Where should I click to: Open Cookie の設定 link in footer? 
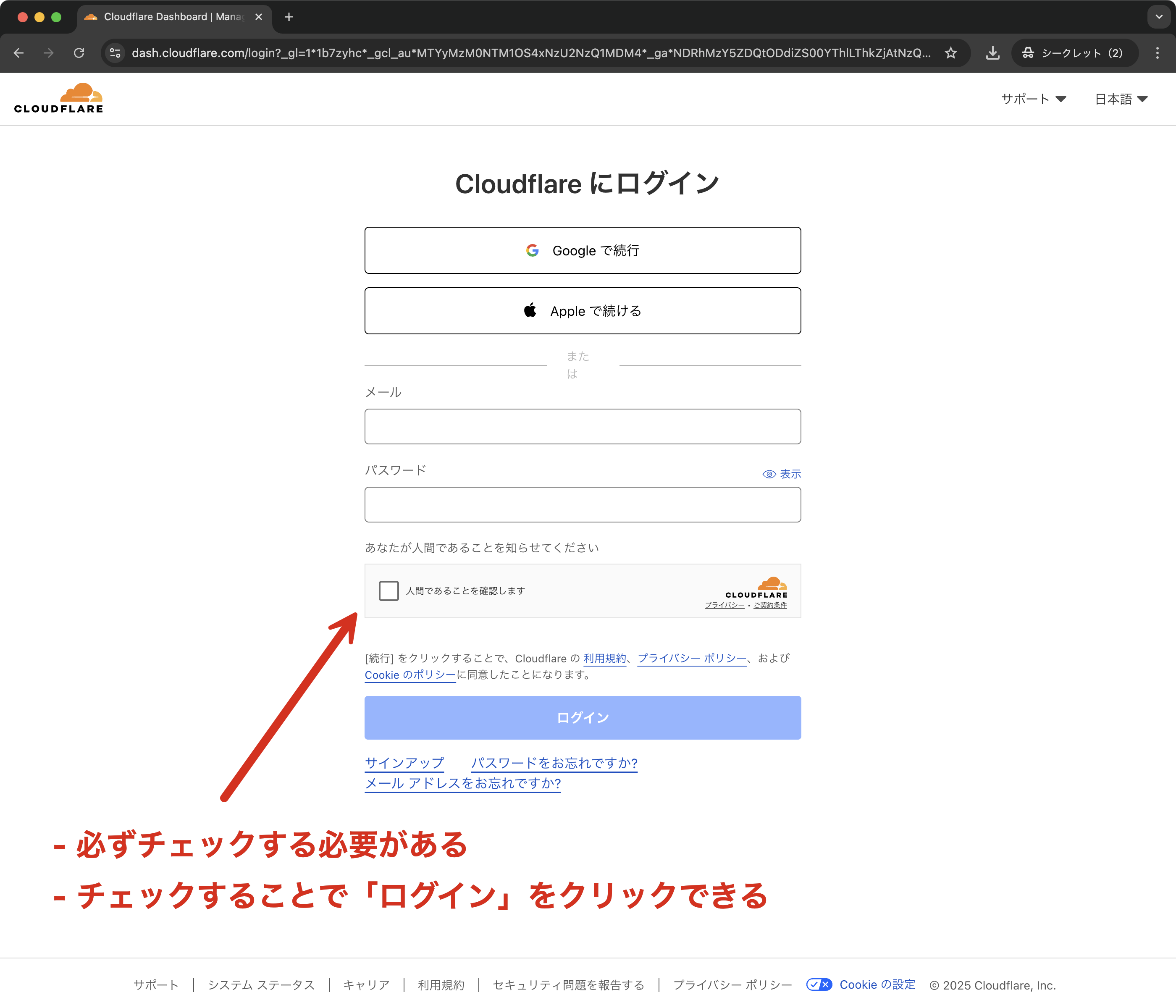(877, 985)
